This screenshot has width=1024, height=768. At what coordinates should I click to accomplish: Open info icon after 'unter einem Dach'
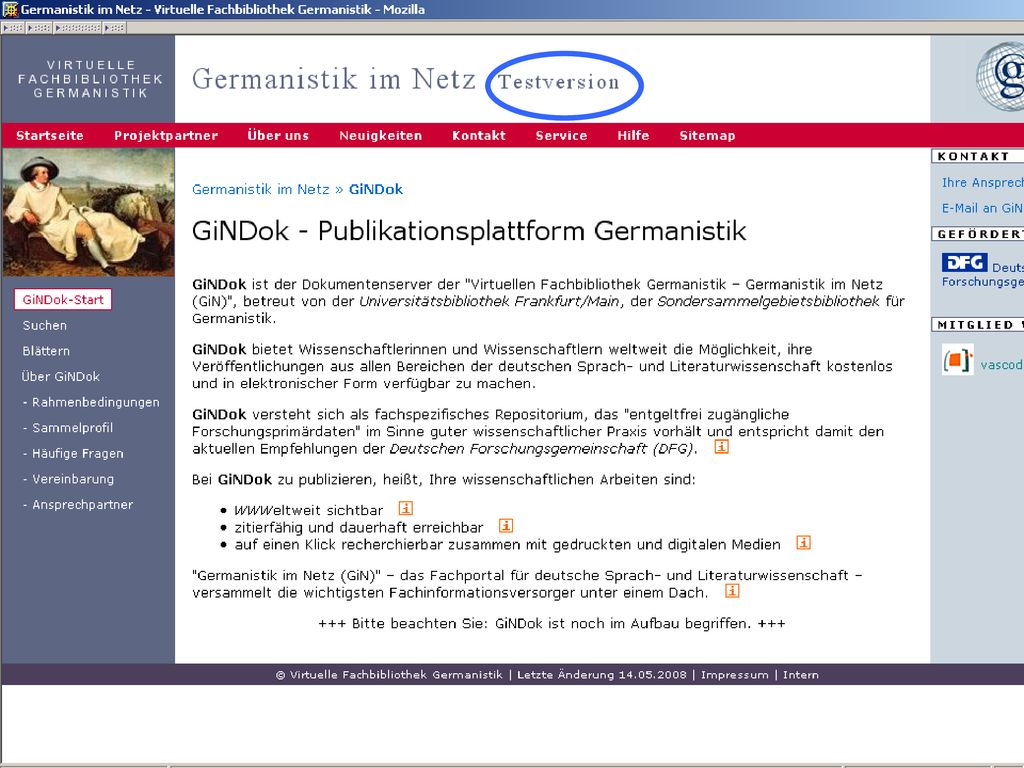[x=732, y=591]
